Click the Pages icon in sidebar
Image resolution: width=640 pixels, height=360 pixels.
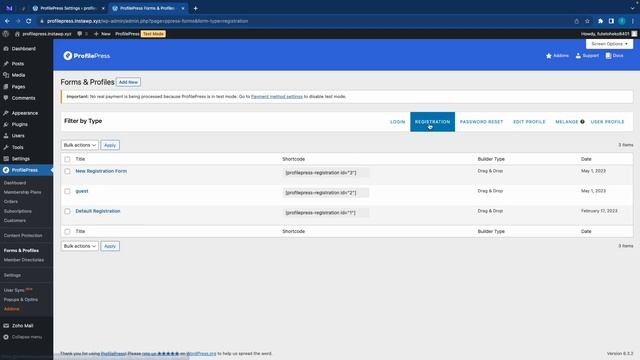pos(6,87)
